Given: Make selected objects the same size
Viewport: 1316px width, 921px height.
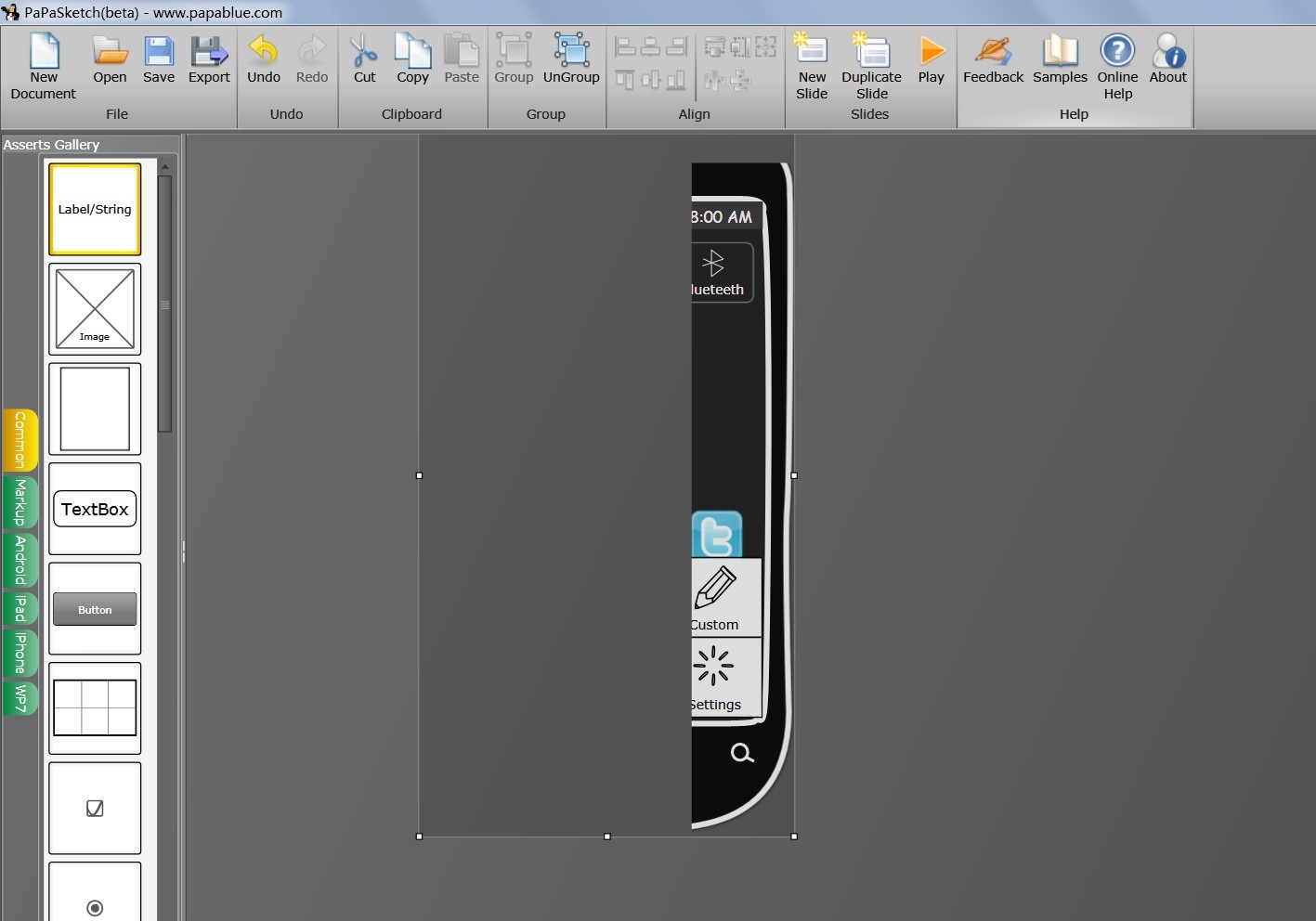Looking at the screenshot, I should click(x=766, y=46).
